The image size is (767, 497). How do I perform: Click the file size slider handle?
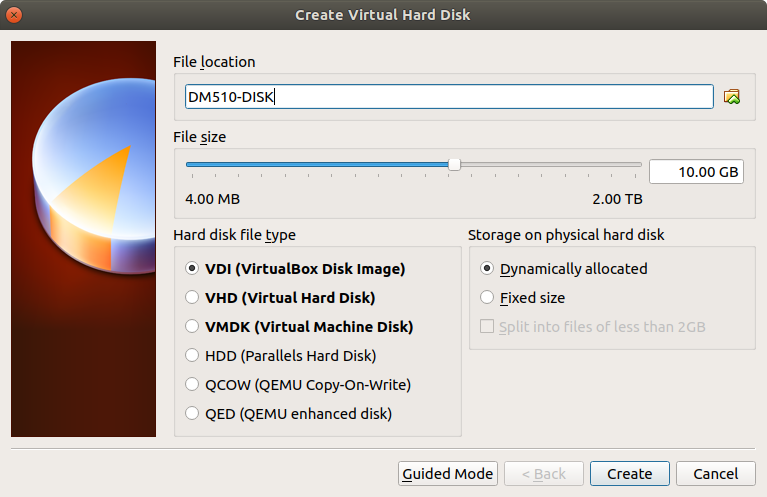click(454, 165)
